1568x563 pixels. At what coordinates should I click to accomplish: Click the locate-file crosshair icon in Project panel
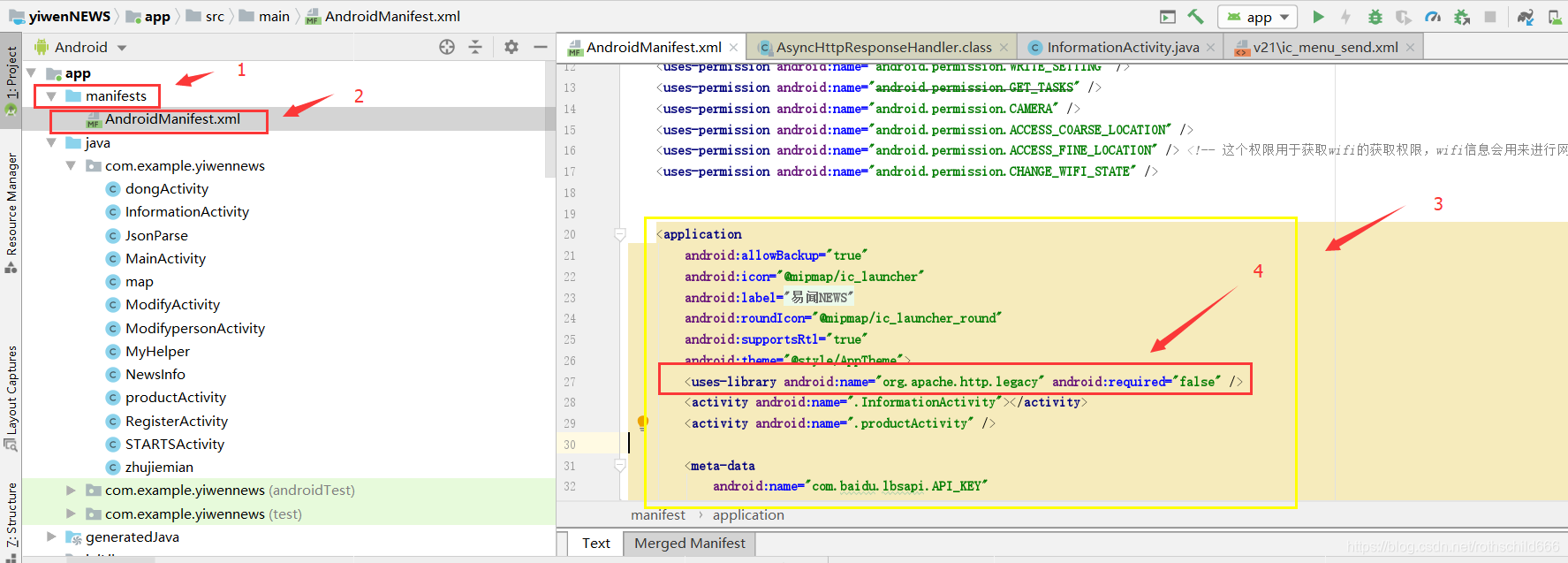(447, 48)
